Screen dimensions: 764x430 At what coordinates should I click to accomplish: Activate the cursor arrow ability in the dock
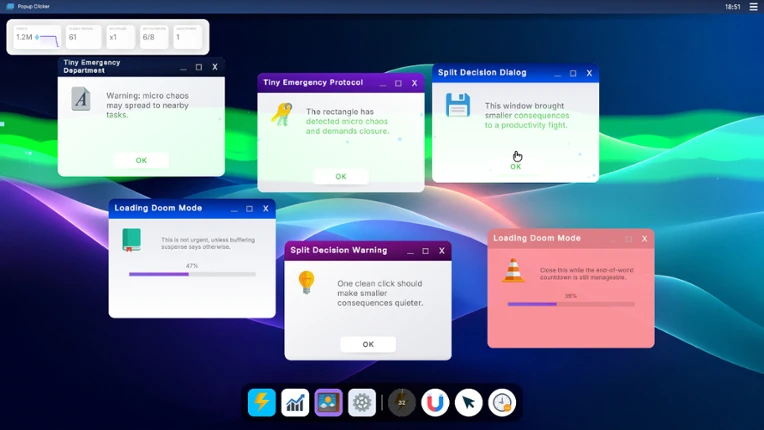point(468,402)
